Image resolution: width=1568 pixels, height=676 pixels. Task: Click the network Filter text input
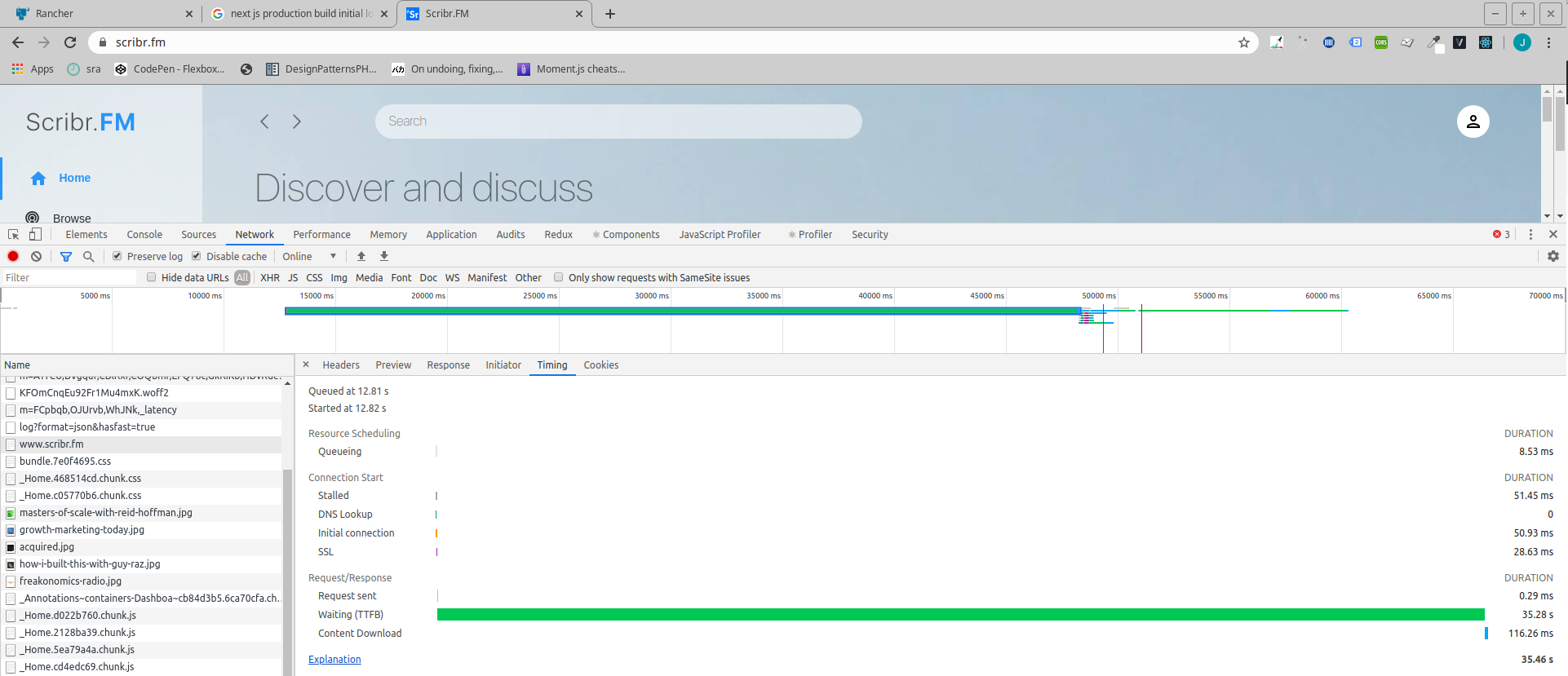pyautogui.click(x=69, y=277)
